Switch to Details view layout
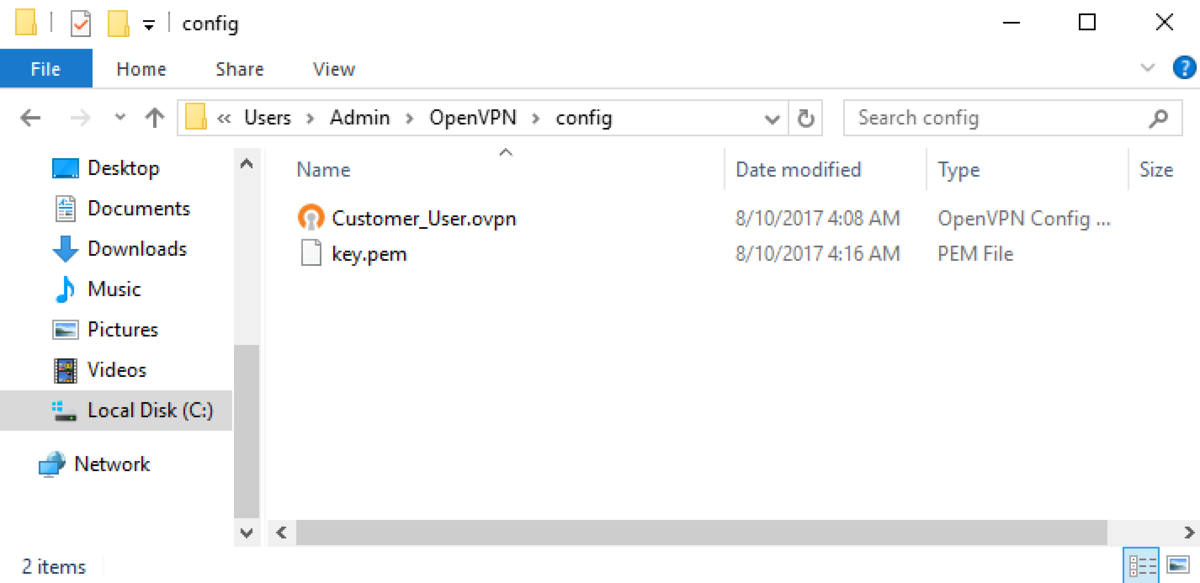Screen dimensions: 1200x583 tap(1141, 567)
